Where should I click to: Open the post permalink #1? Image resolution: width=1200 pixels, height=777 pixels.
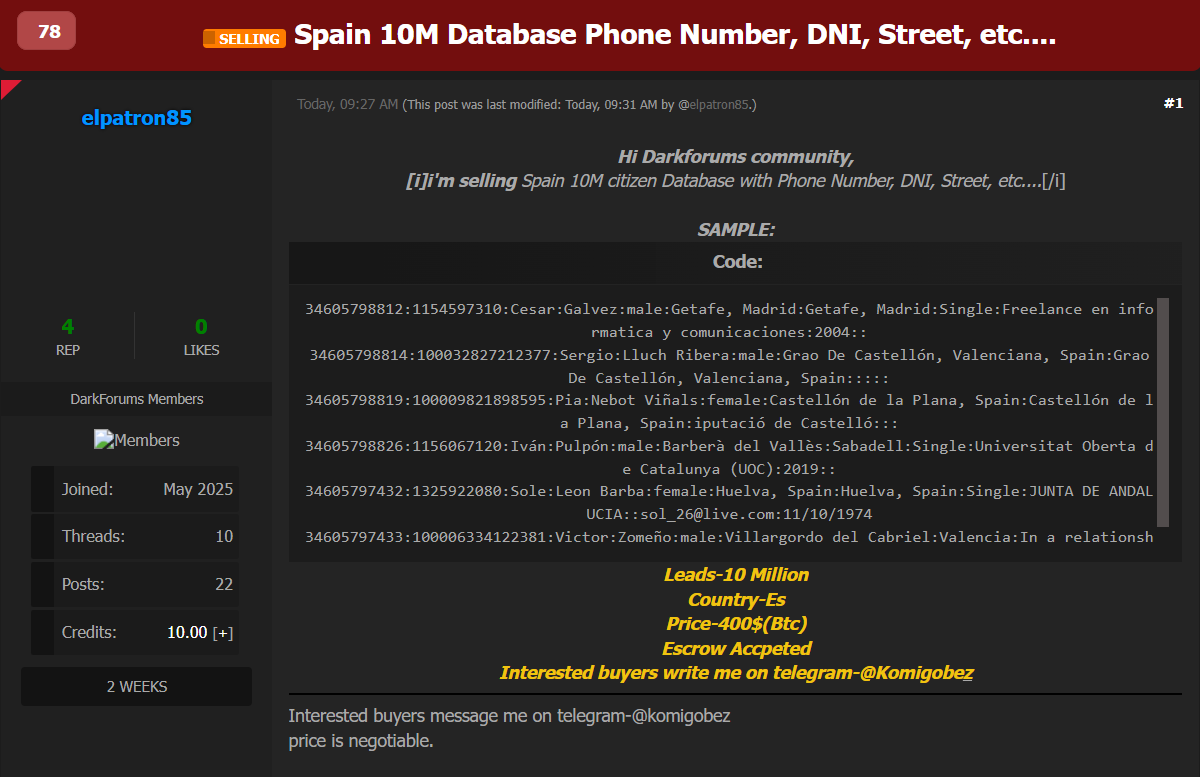pyautogui.click(x=1172, y=102)
